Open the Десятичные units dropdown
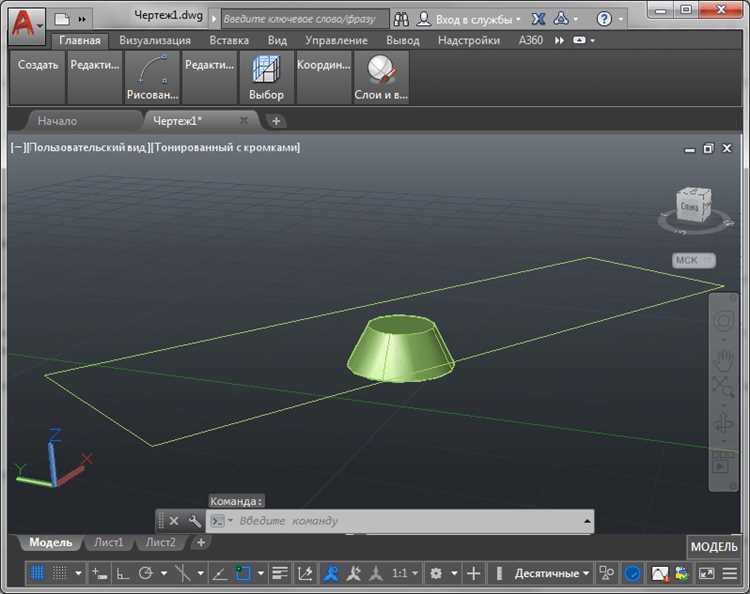The image size is (750, 594). pos(551,573)
